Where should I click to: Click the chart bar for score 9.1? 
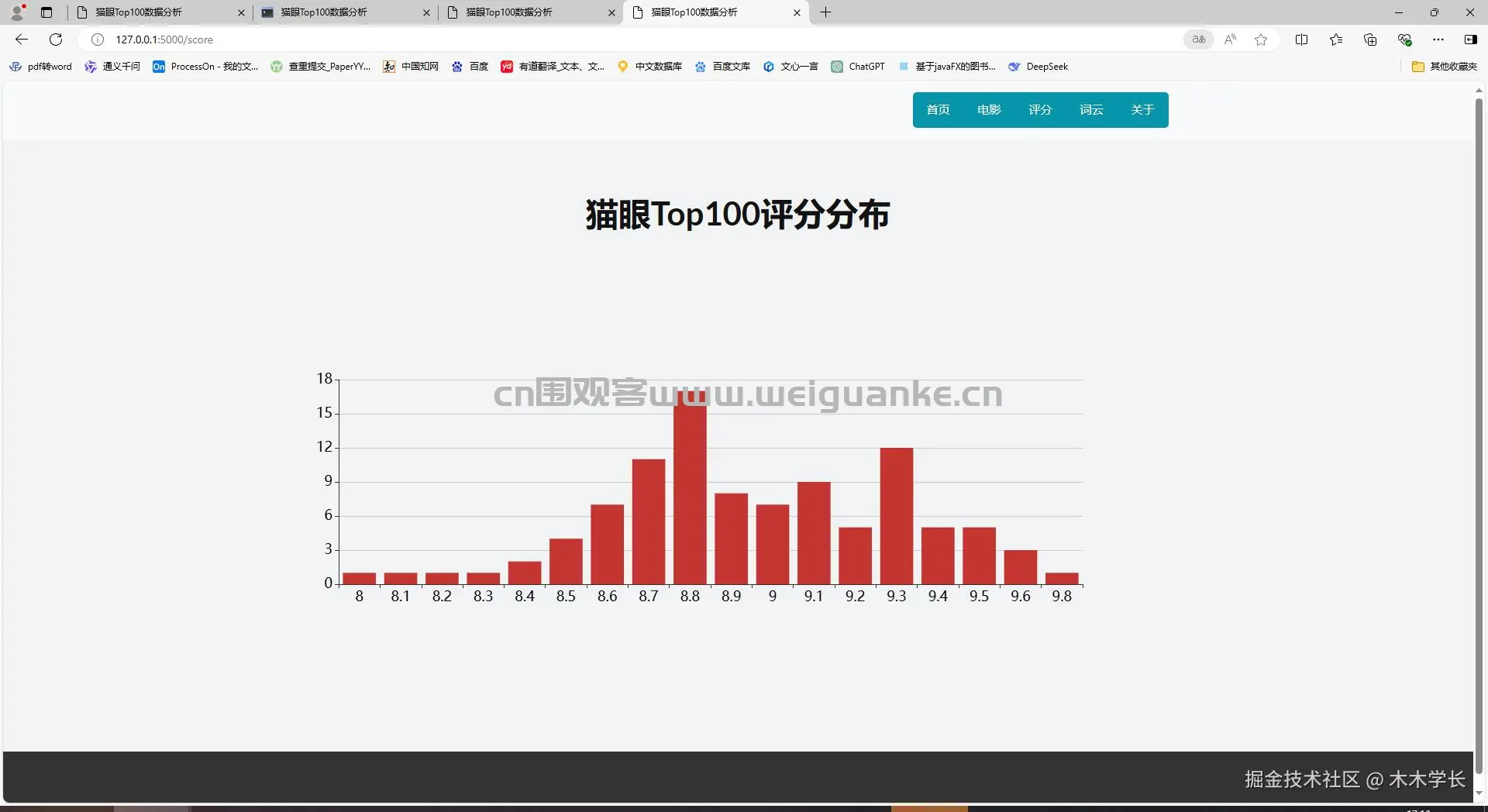tap(814, 533)
